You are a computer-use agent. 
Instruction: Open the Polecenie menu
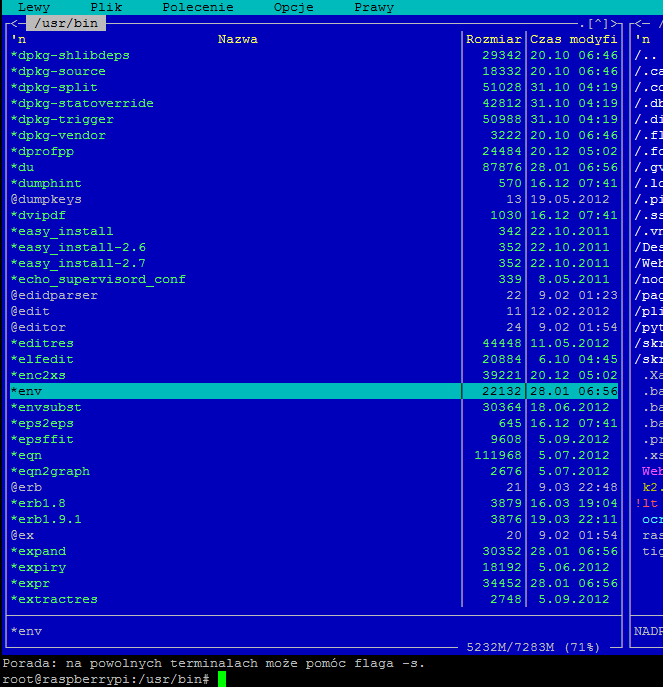pyautogui.click(x=198, y=7)
